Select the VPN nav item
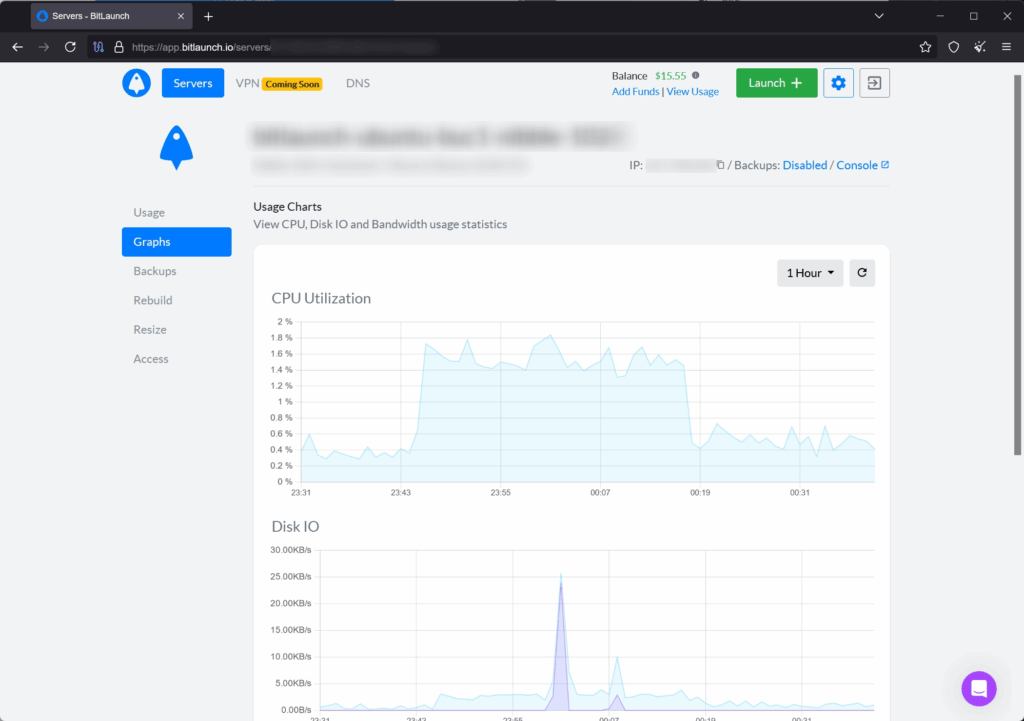The width and height of the screenshot is (1024, 721). pyautogui.click(x=248, y=83)
